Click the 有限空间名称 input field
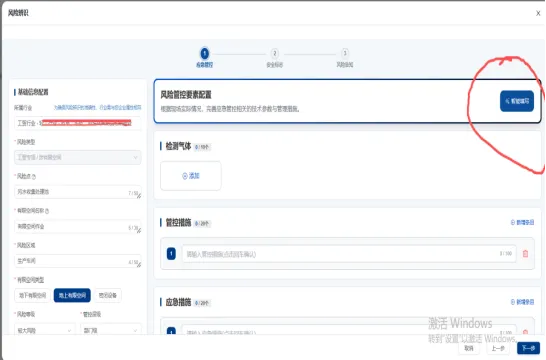The image size is (546, 360). 78,227
